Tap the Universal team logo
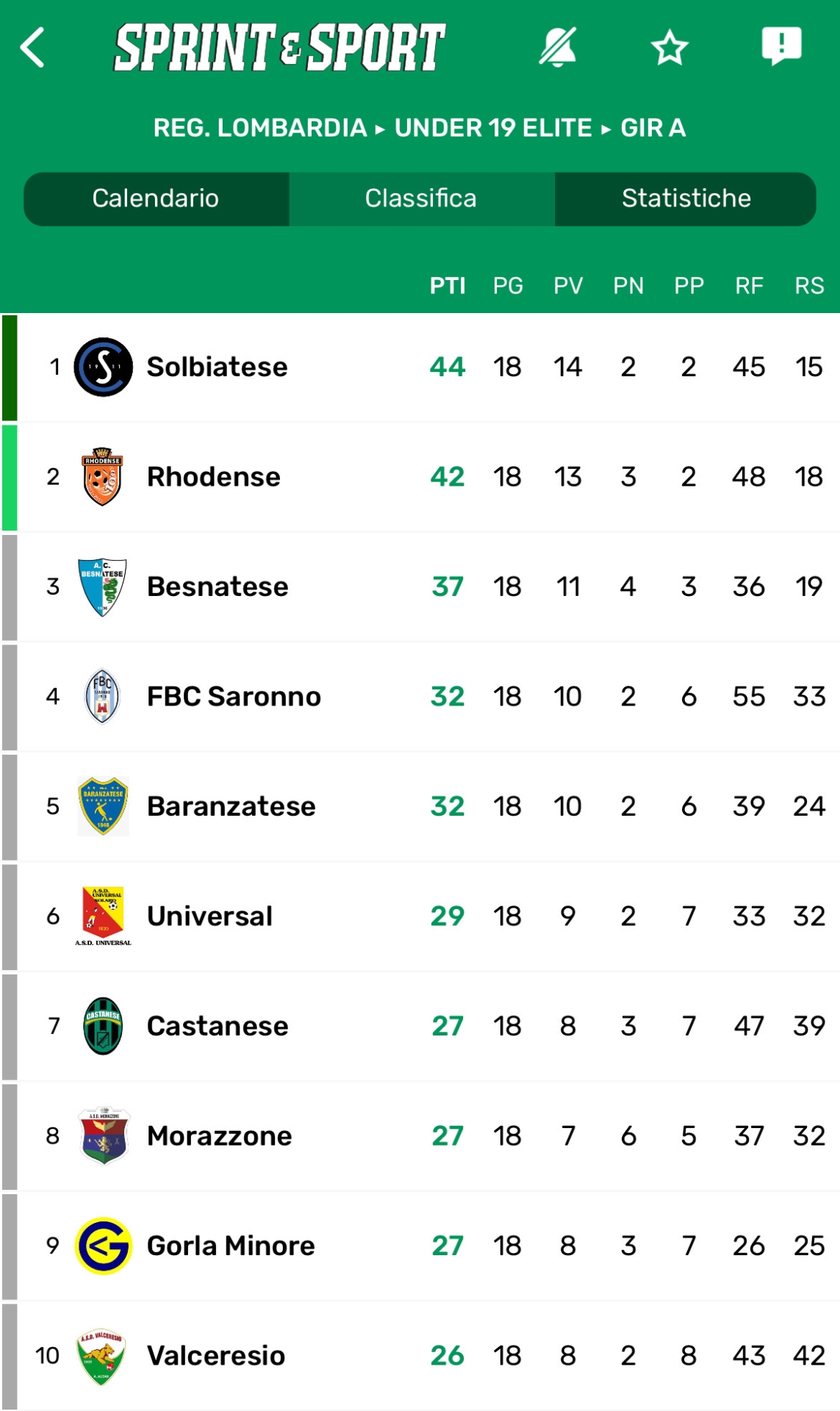The height and width of the screenshot is (1411, 840). (x=103, y=916)
